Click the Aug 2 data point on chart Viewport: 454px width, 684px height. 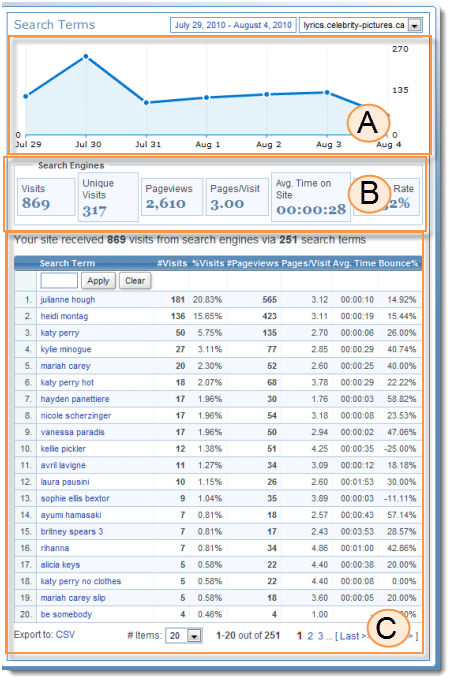coord(266,94)
